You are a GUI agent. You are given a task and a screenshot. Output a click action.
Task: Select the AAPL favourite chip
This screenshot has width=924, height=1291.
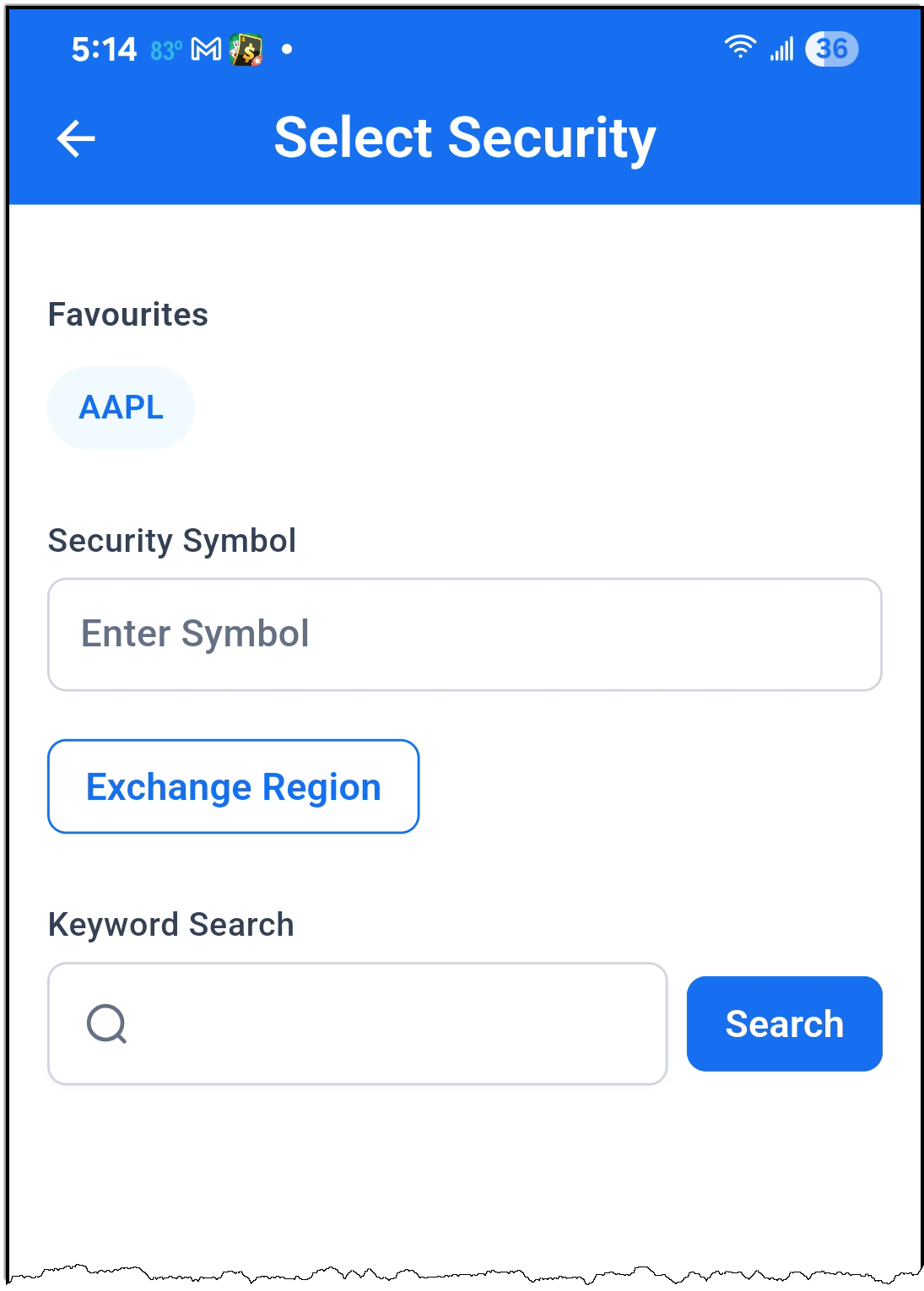click(122, 408)
